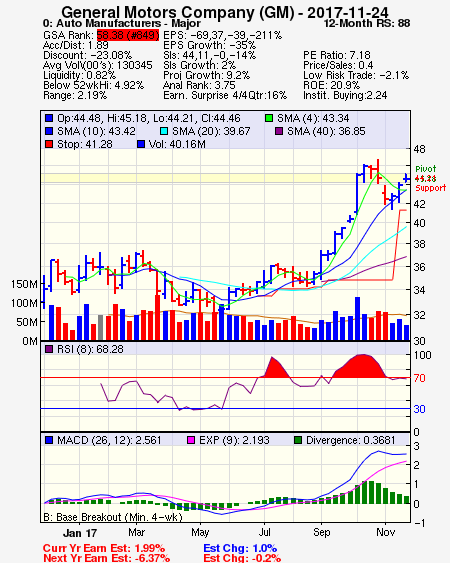Click the cyan SMA (20) legend swatch
The image size is (450, 563).
click(x=164, y=131)
